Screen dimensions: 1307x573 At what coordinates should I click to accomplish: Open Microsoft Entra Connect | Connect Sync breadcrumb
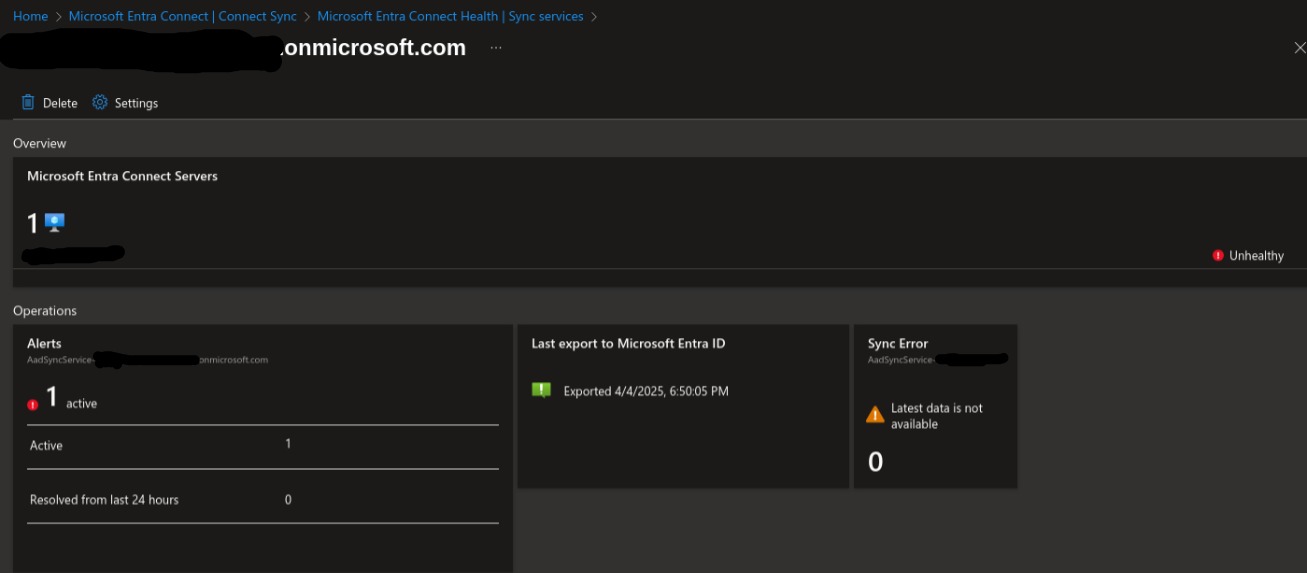pos(182,17)
